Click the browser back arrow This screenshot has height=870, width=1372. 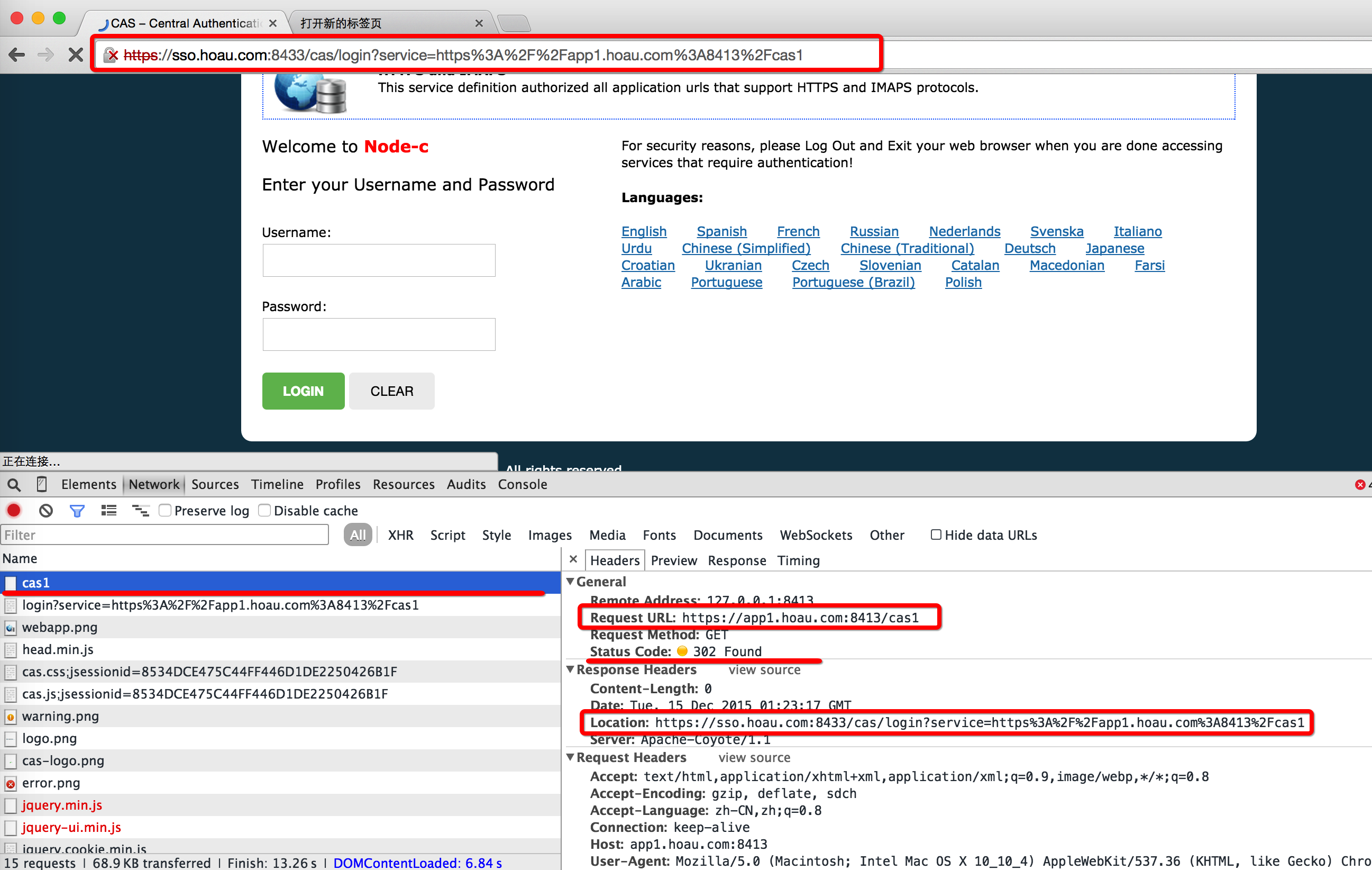[x=17, y=55]
